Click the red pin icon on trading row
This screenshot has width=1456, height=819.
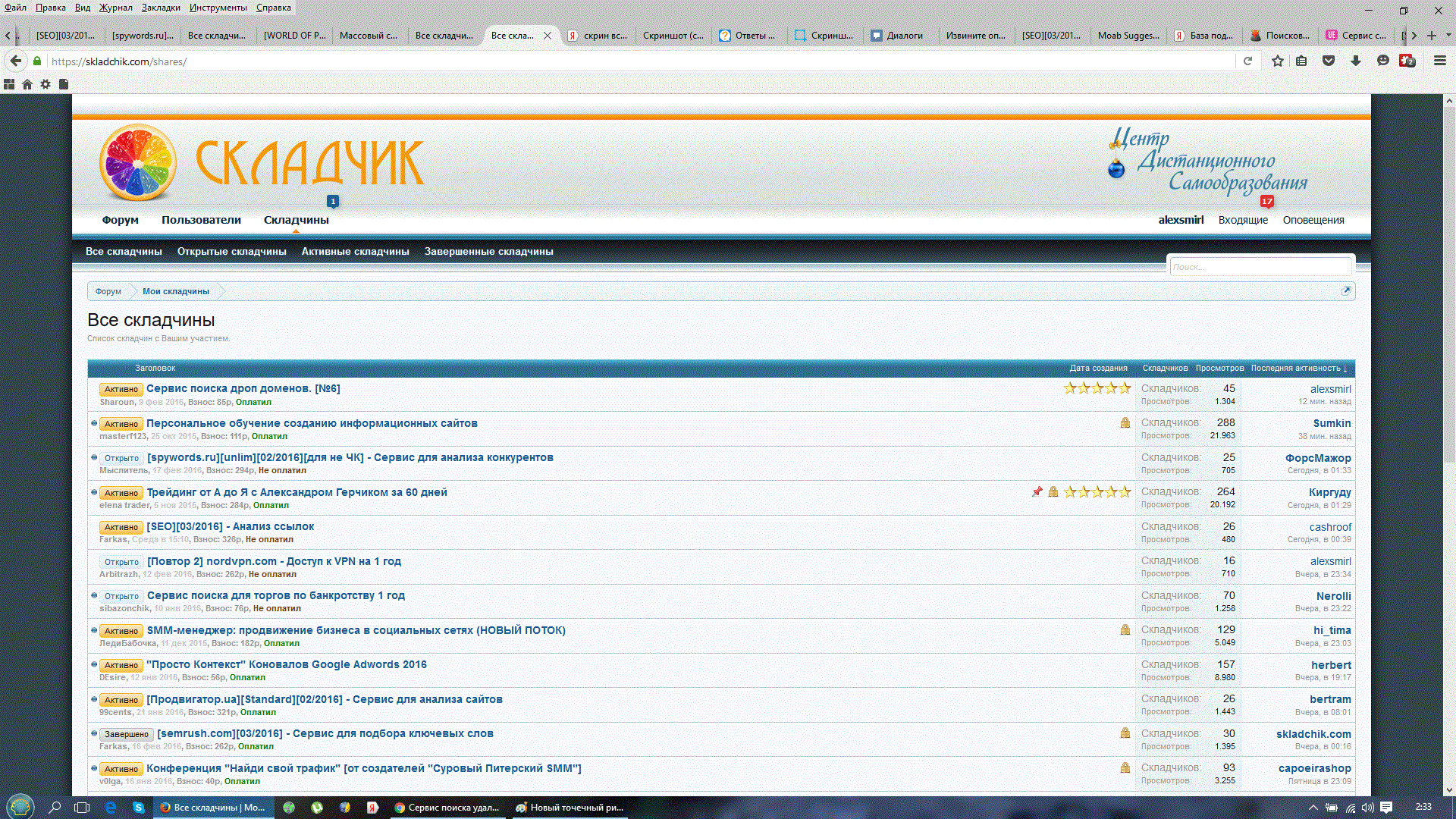point(1037,492)
